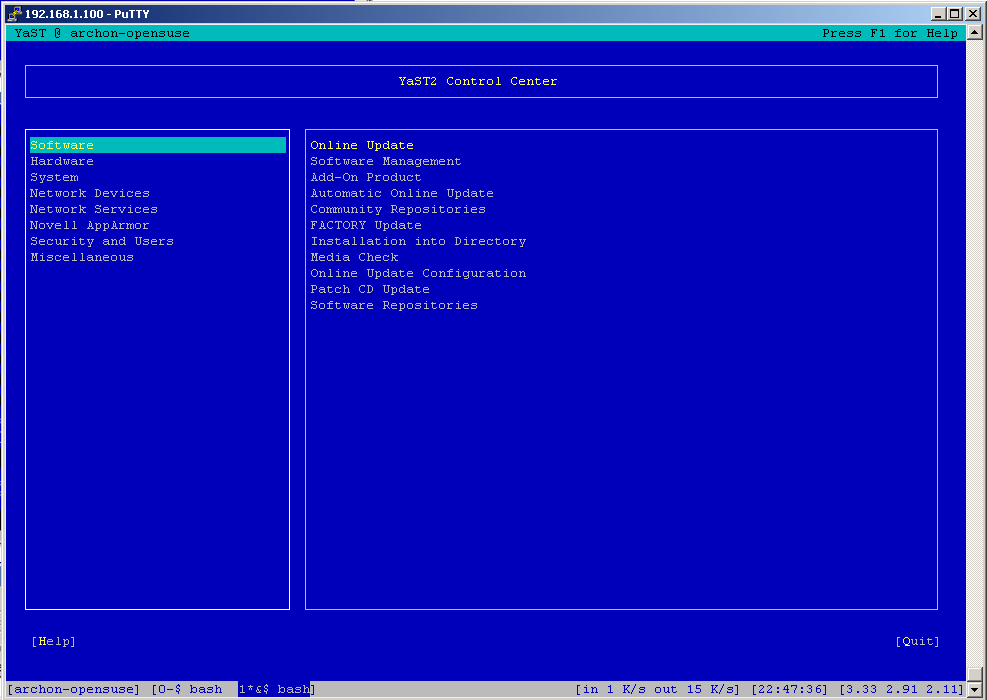Click the PuTTY title bar text '192.168.1.100 - PuTTY'
This screenshot has width=987, height=700.
click(x=87, y=14)
